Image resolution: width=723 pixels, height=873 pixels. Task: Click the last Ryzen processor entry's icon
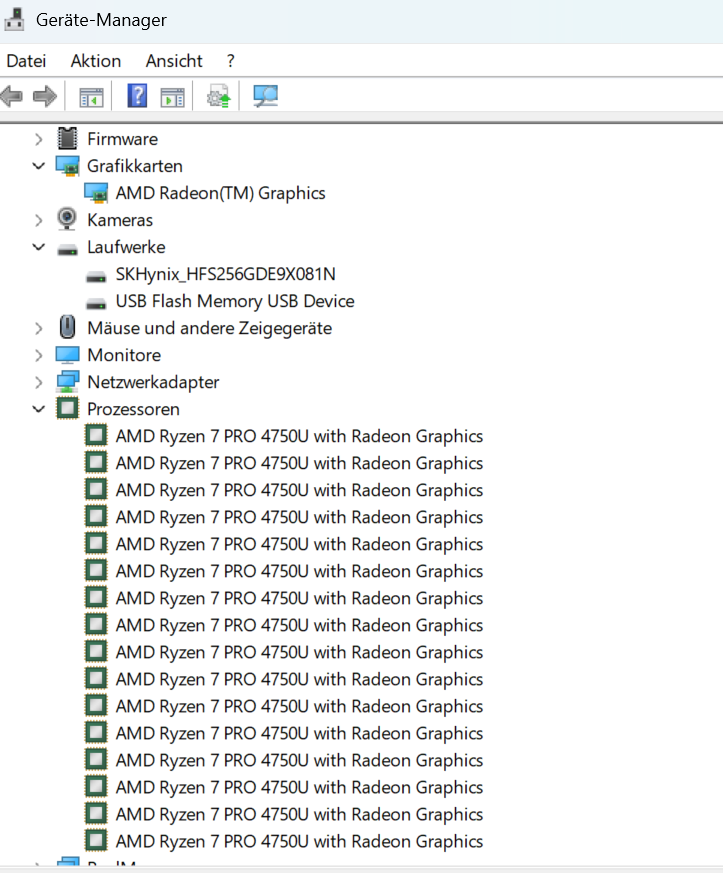(96, 840)
